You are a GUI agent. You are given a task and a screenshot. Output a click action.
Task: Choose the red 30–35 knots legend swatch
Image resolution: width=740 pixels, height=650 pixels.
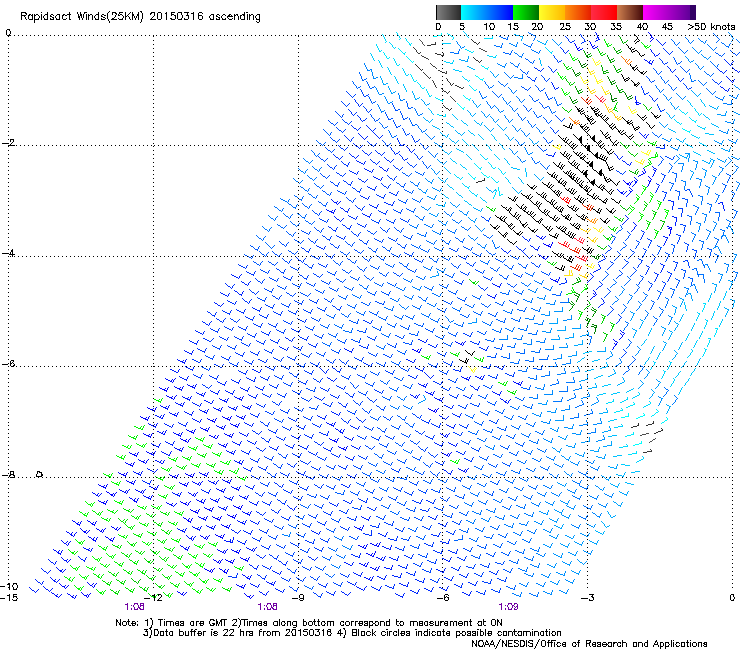tap(604, 12)
